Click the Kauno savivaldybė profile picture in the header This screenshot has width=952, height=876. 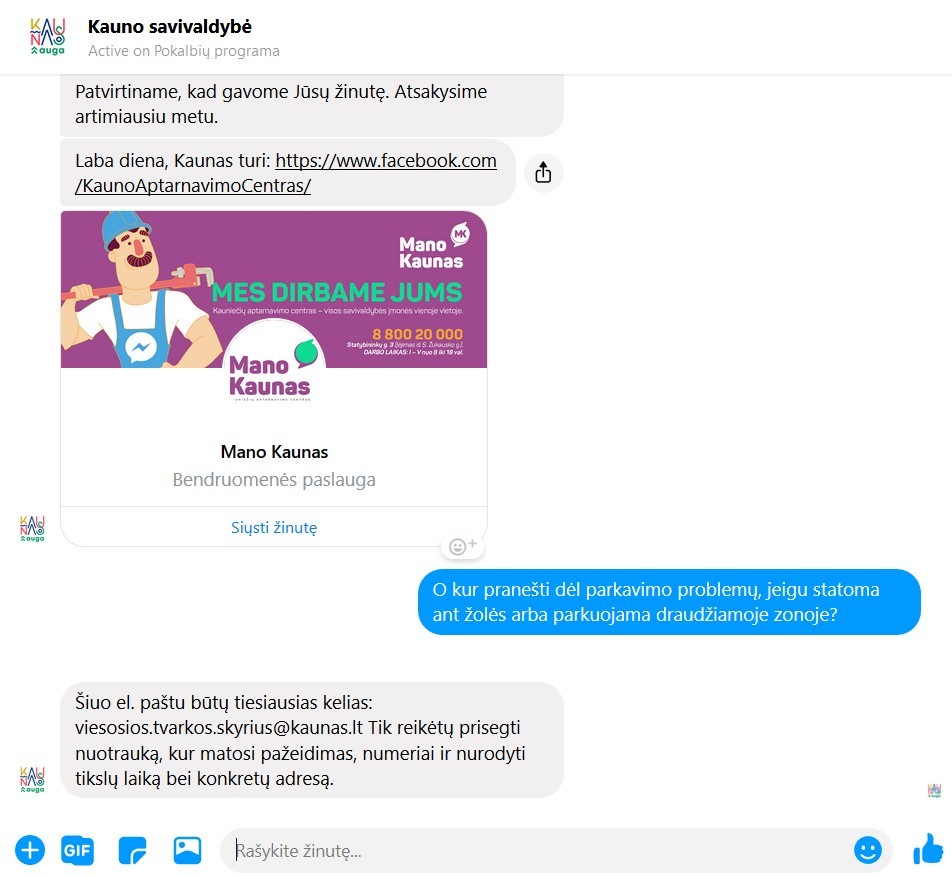coord(48,37)
